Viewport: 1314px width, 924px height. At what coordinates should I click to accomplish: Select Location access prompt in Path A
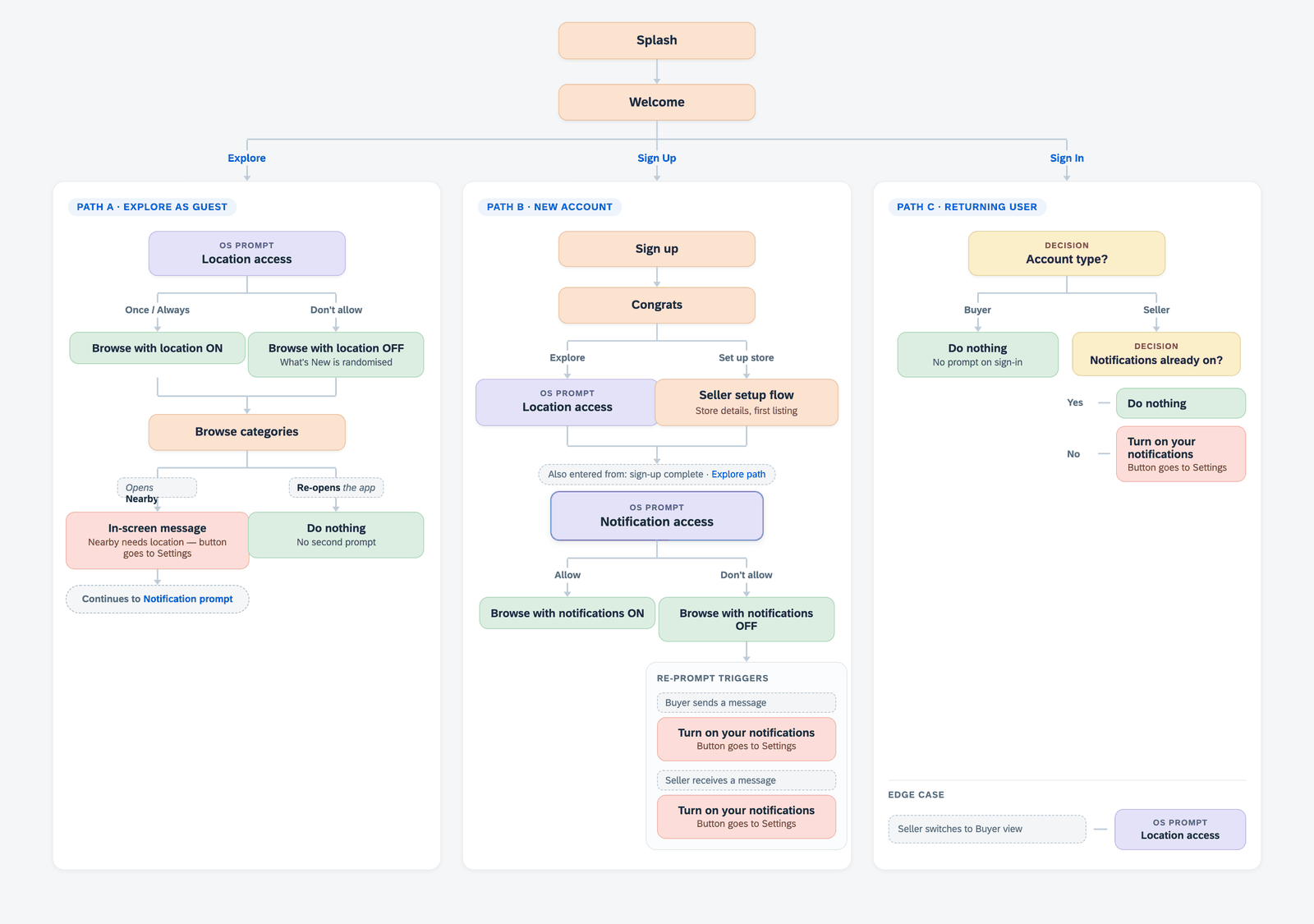246,253
